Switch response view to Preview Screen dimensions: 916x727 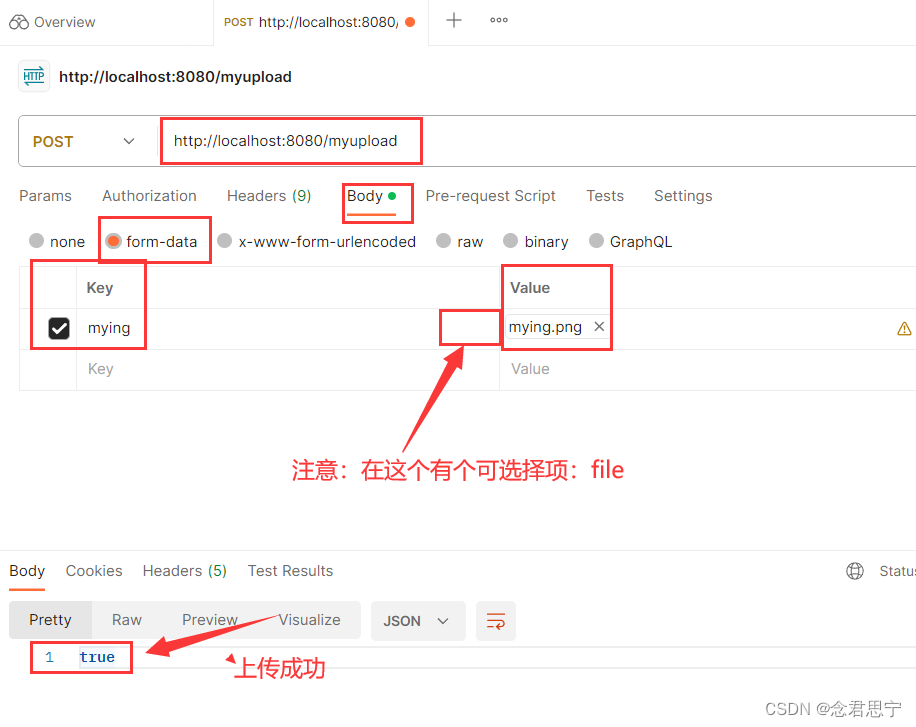[209, 620]
